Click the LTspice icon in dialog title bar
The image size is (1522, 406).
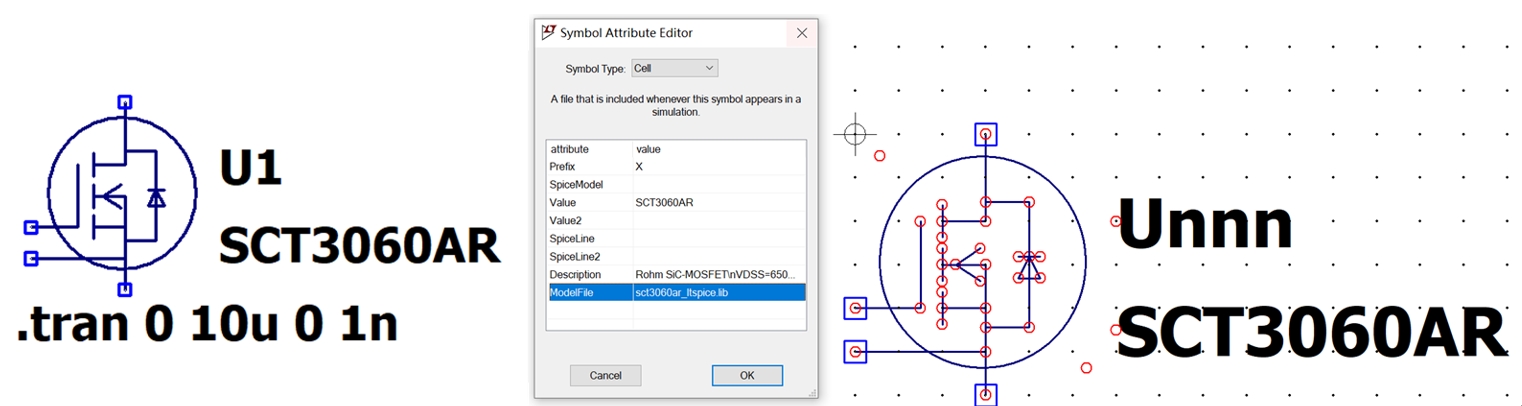[548, 32]
